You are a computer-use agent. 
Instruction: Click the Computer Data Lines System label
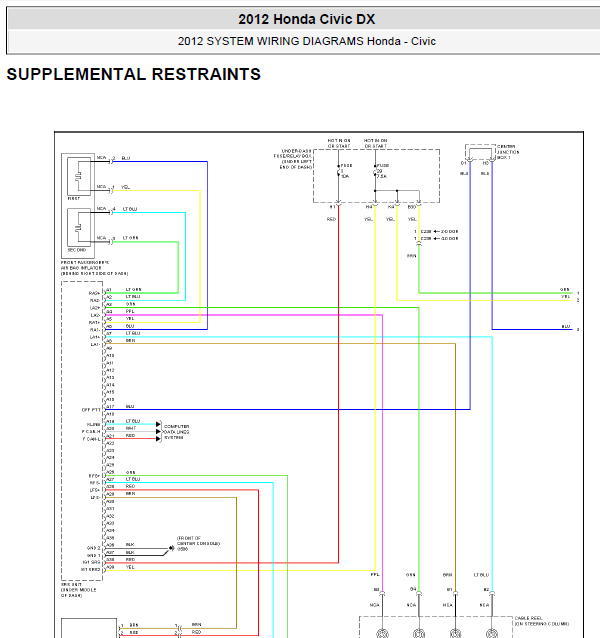pyautogui.click(x=177, y=432)
